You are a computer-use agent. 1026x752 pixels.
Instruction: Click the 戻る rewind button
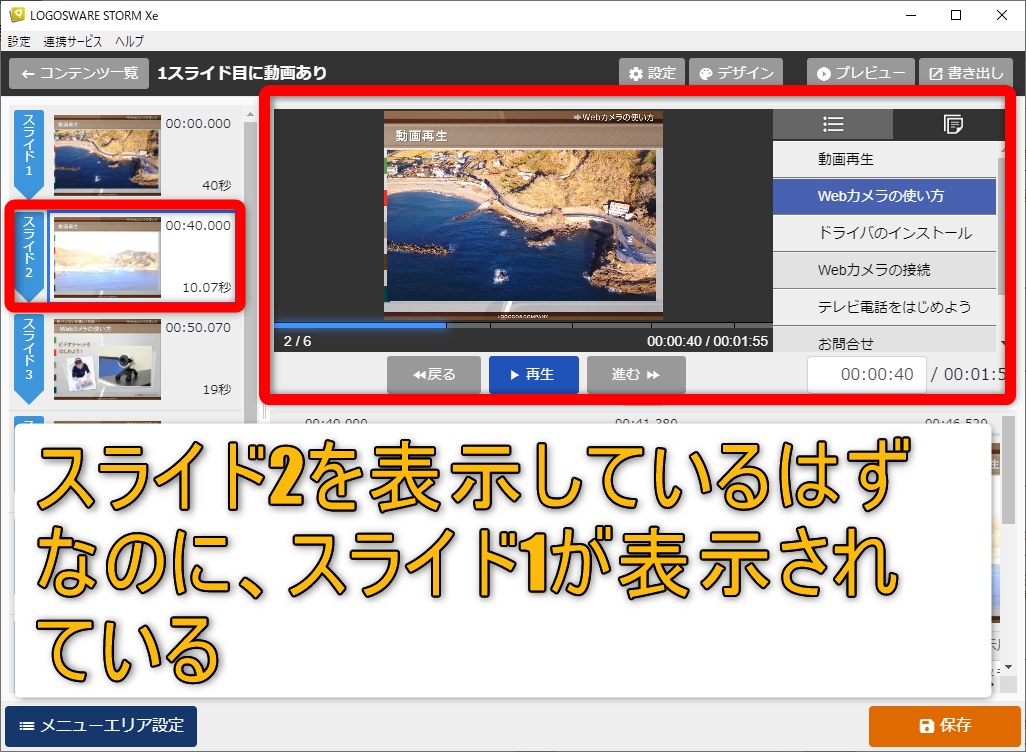point(434,375)
